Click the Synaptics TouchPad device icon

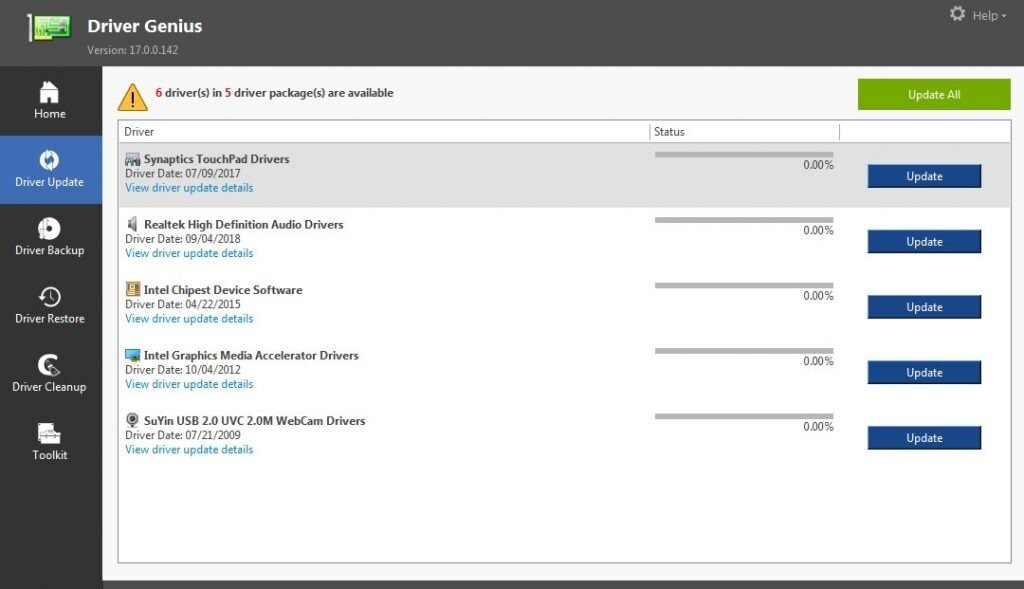[x=131, y=158]
